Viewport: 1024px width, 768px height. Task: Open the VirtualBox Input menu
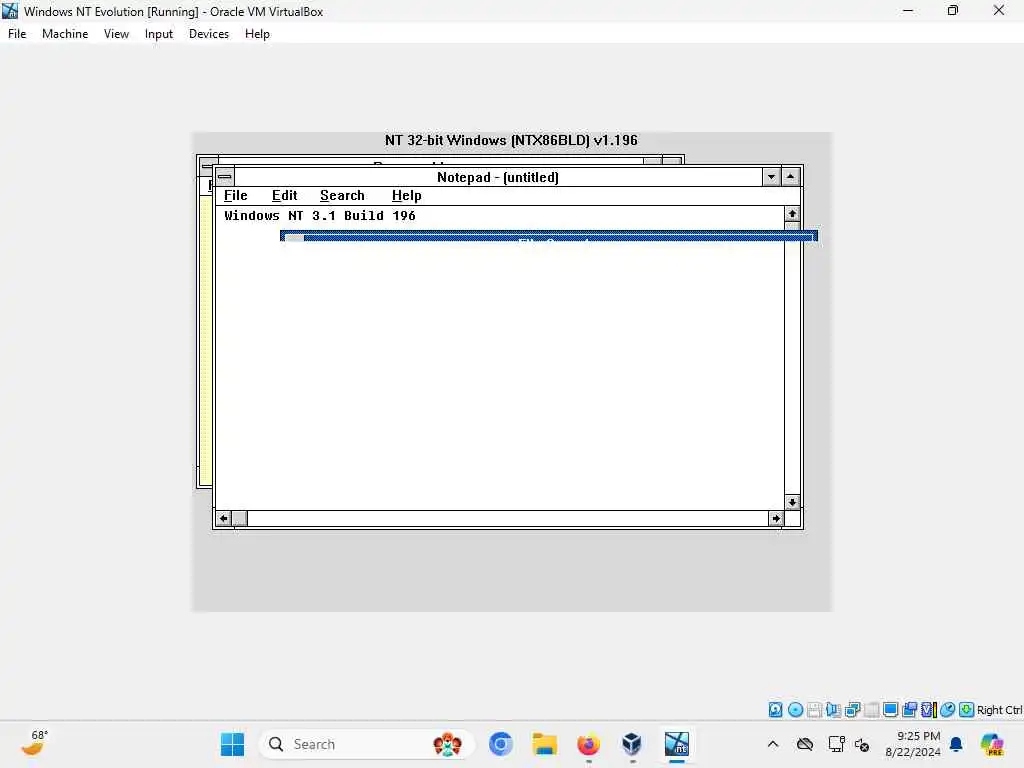point(159,34)
